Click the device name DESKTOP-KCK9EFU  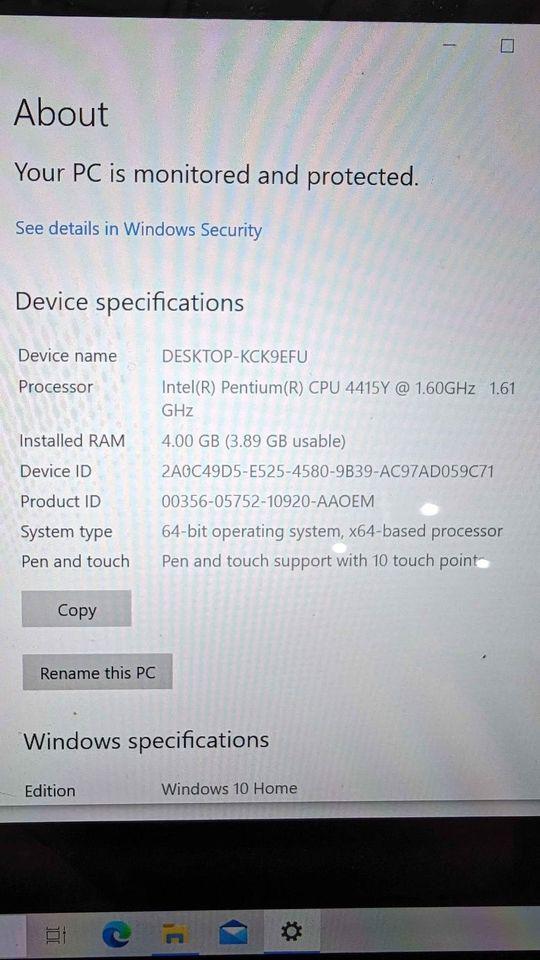click(234, 356)
